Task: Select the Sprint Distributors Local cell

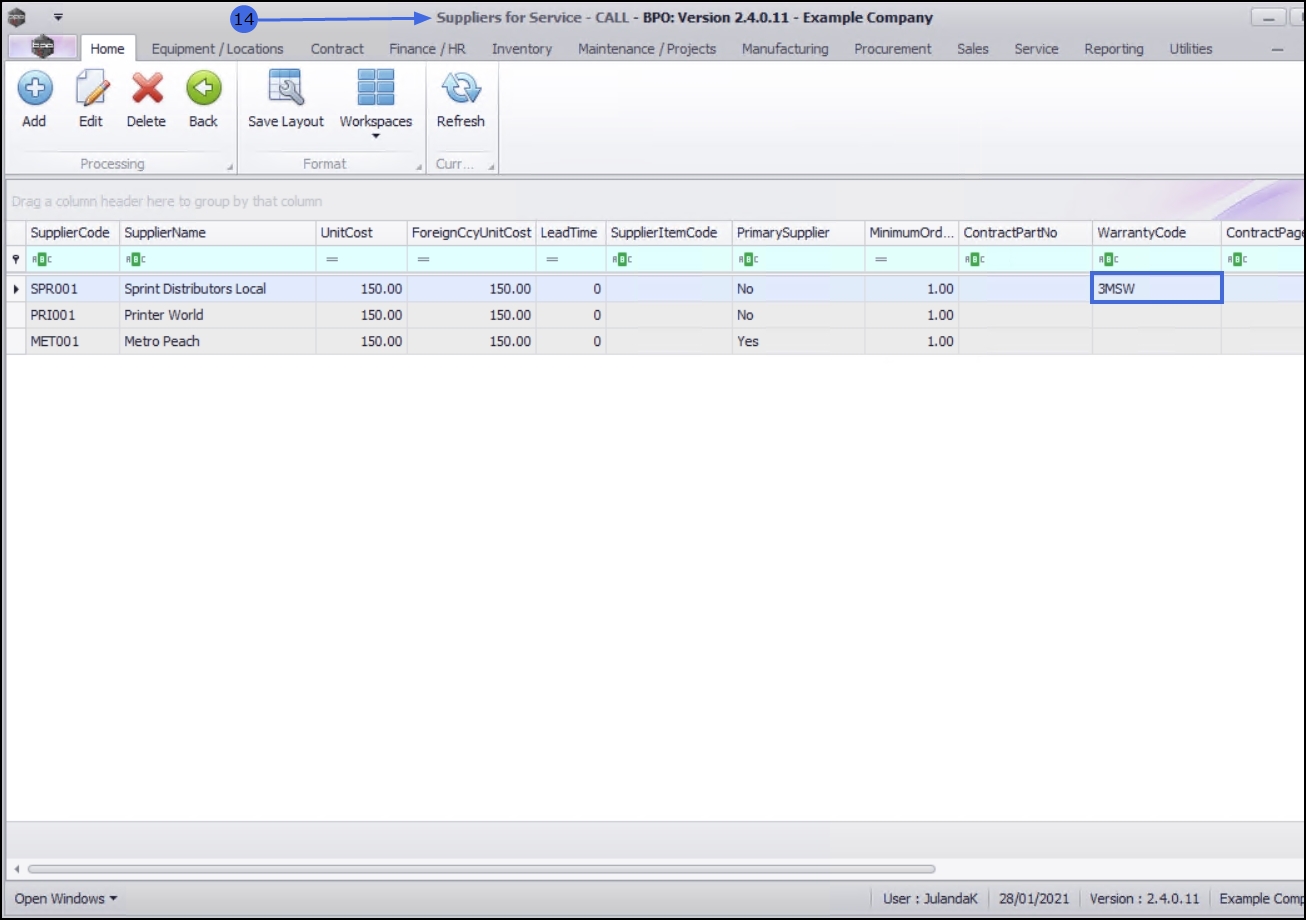Action: point(218,289)
